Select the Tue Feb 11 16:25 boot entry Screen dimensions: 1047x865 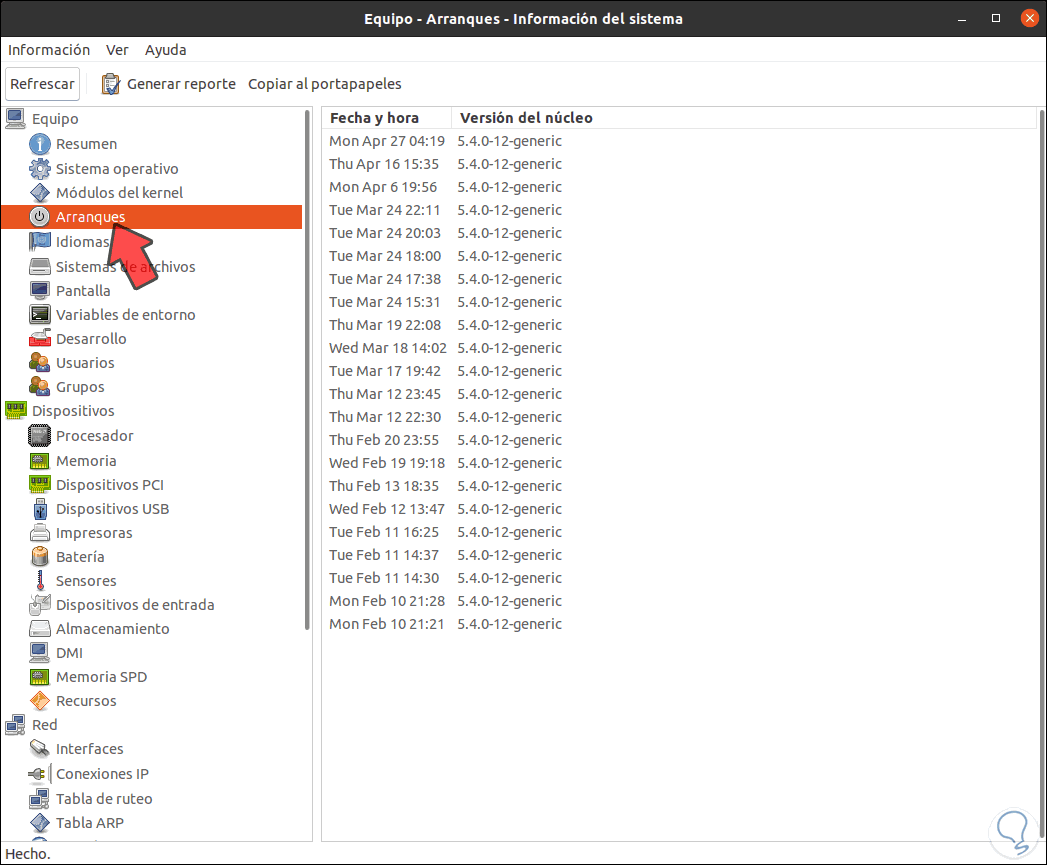pos(679,532)
